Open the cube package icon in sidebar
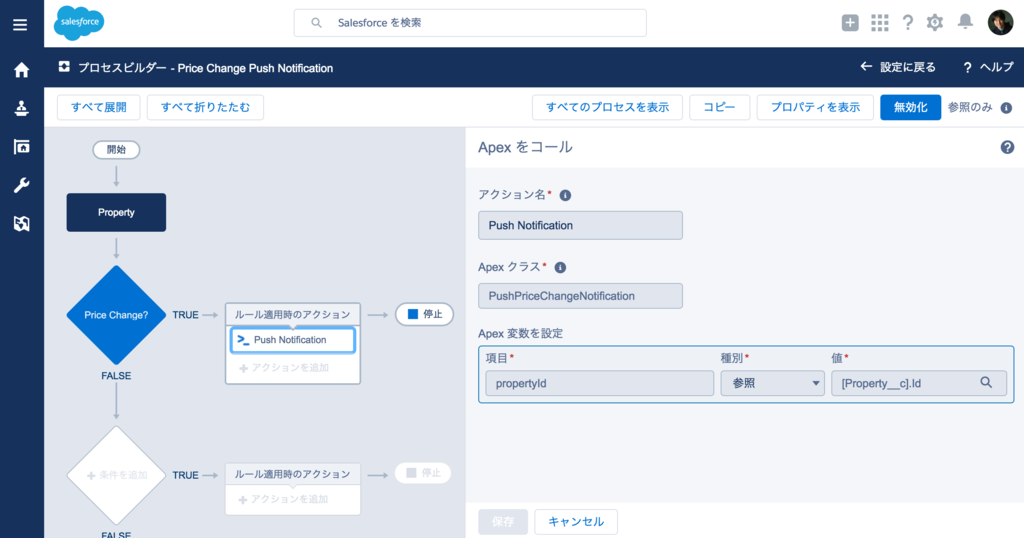This screenshot has width=1024, height=538. pyautogui.click(x=22, y=224)
